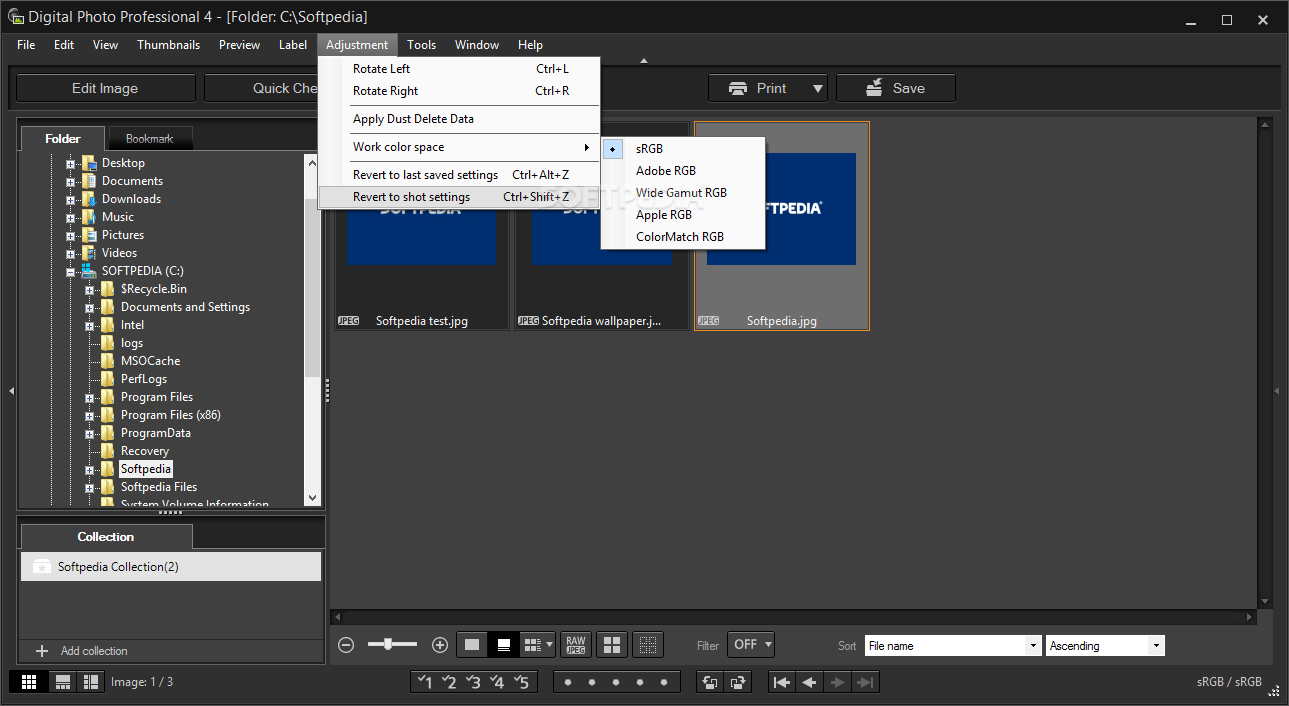Image resolution: width=1289 pixels, height=706 pixels.
Task: Click Add collection
Action: [94, 651]
